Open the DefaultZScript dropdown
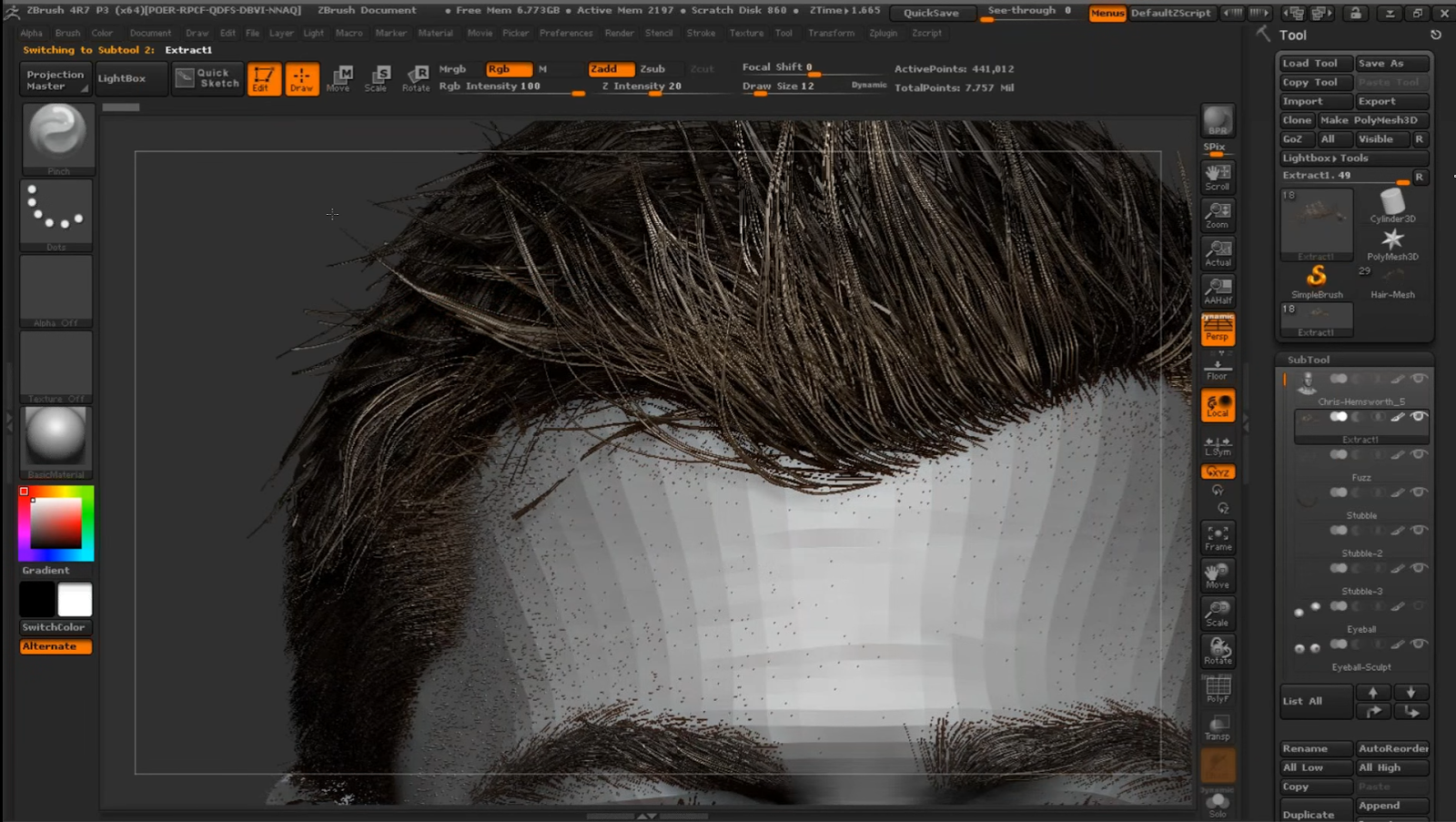This screenshot has height=822, width=1456. [1171, 13]
